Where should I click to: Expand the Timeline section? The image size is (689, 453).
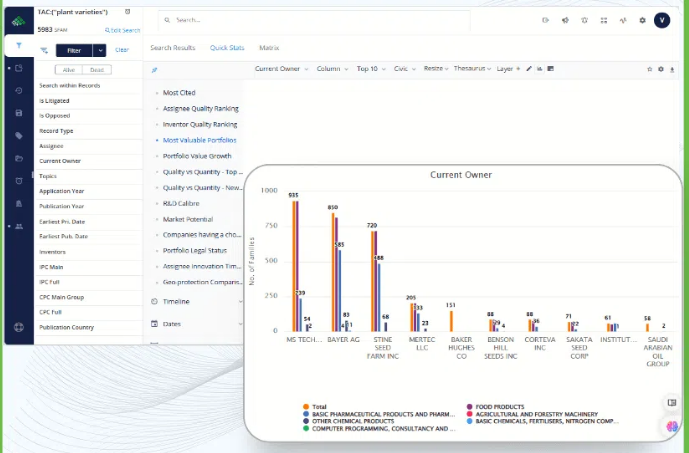tap(176, 301)
